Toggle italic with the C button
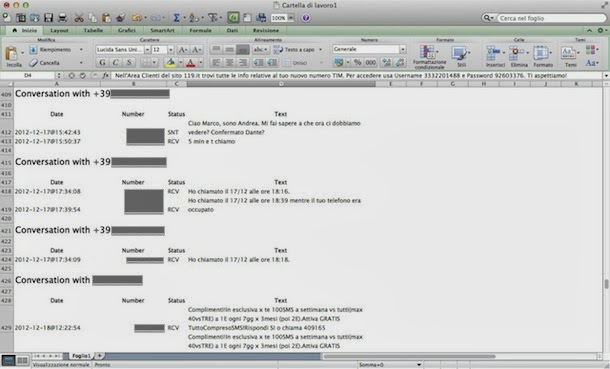The image size is (610, 369). pyautogui.click(x=116, y=62)
